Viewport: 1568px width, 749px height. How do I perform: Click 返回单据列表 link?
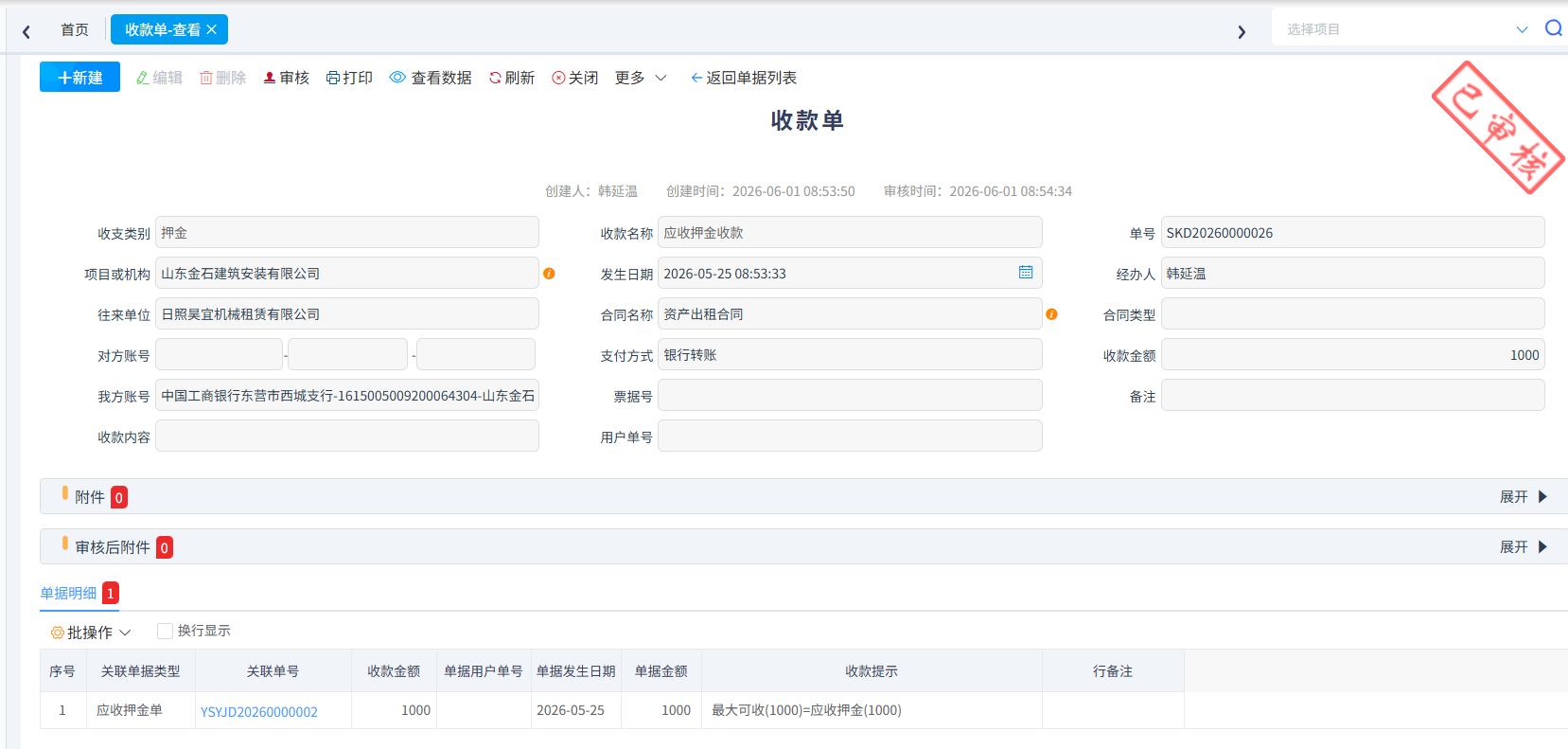[744, 78]
